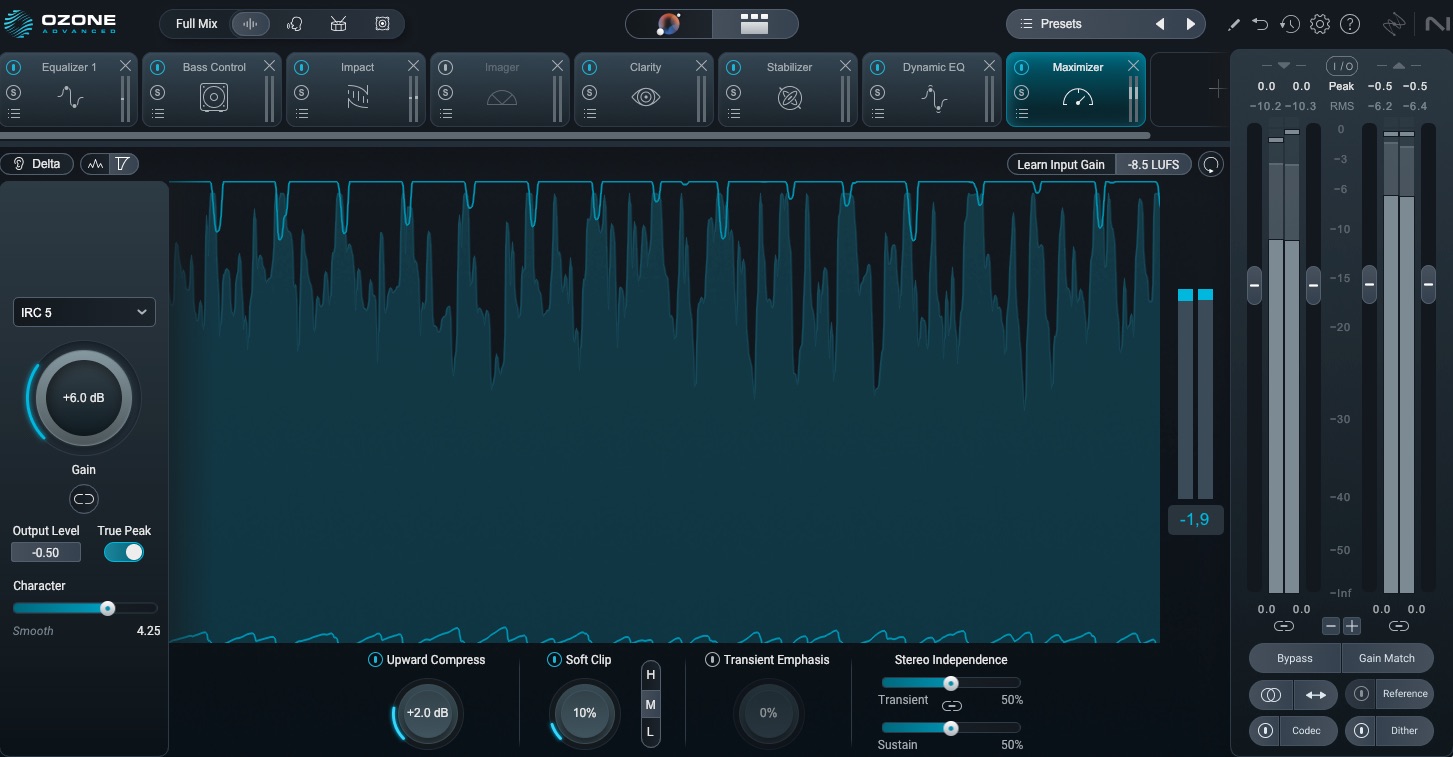Click the Master Assistant orb icon
The height and width of the screenshot is (757, 1453).
(x=669, y=24)
